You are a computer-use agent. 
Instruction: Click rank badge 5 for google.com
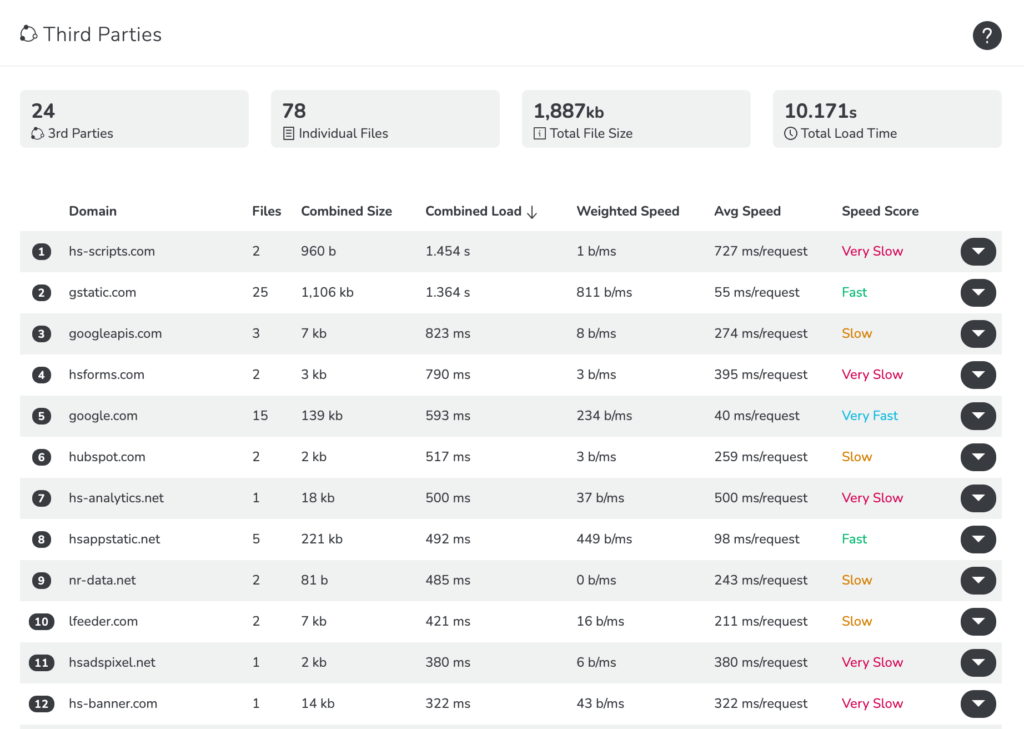[41, 416]
